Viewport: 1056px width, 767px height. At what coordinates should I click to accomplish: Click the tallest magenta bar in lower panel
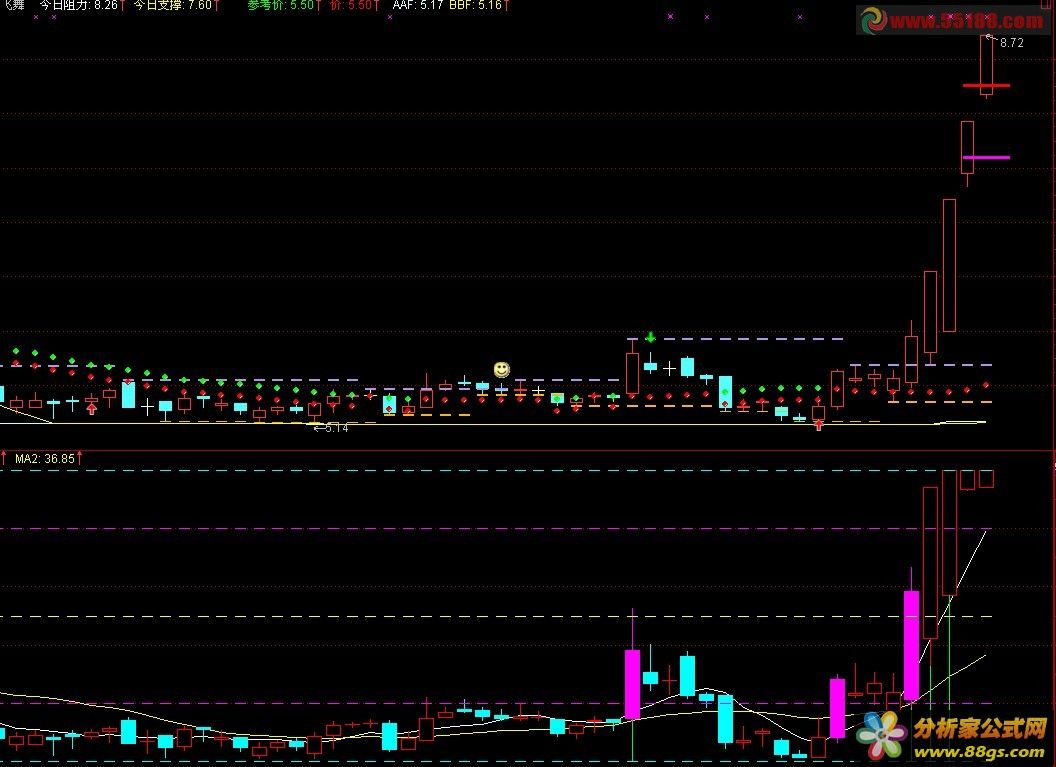(911, 645)
